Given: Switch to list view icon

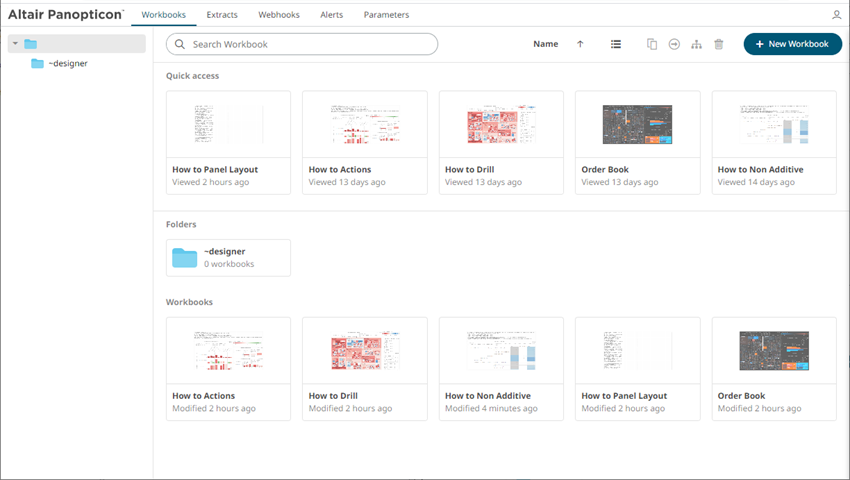Looking at the screenshot, I should (616, 44).
